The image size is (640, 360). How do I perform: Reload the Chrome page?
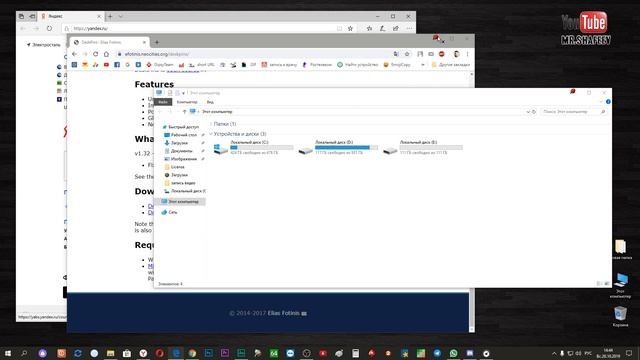pos(96,54)
